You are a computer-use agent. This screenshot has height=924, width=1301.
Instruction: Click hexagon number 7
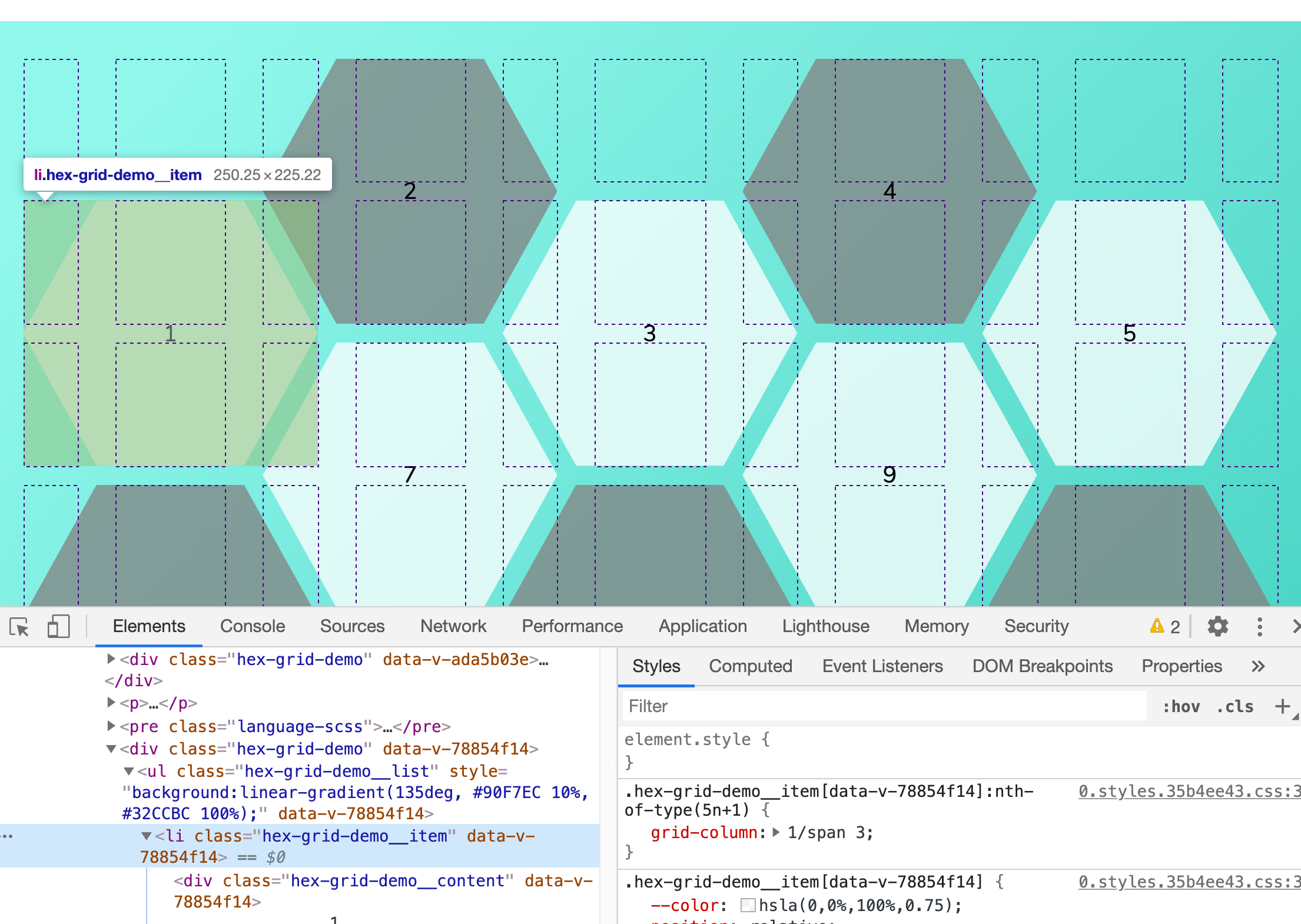pyautogui.click(x=410, y=475)
